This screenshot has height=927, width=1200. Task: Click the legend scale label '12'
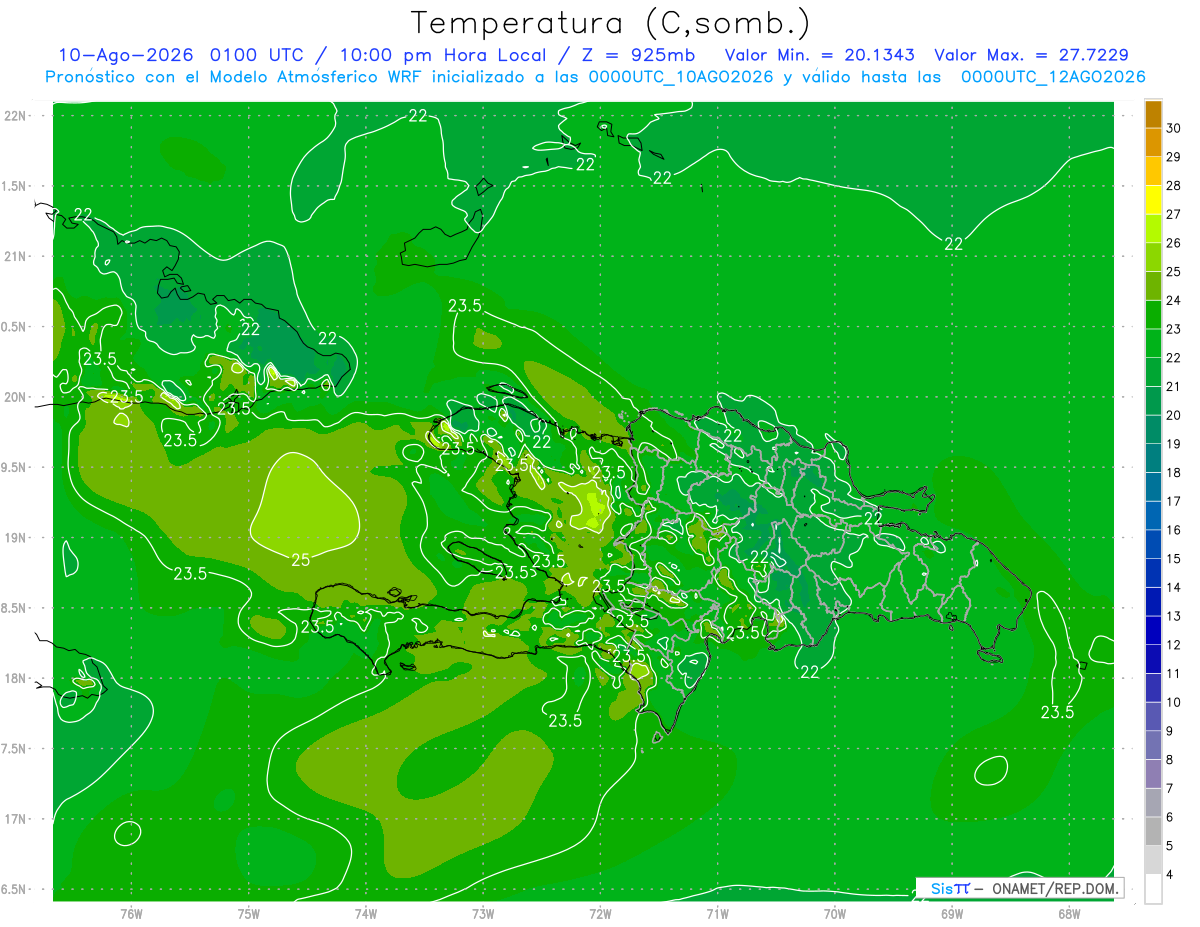pyautogui.click(x=1175, y=645)
